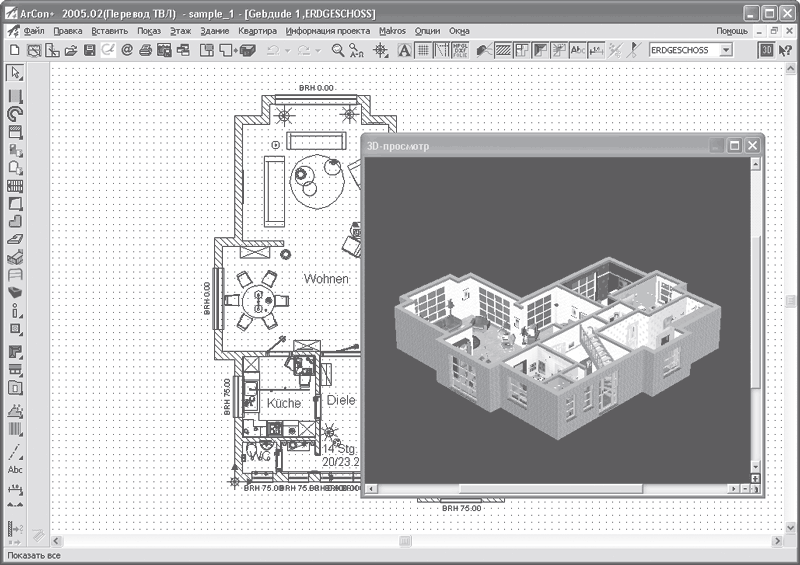The height and width of the screenshot is (565, 800).
Task: Expand the undo history dropdown arrow
Action: 287,49
